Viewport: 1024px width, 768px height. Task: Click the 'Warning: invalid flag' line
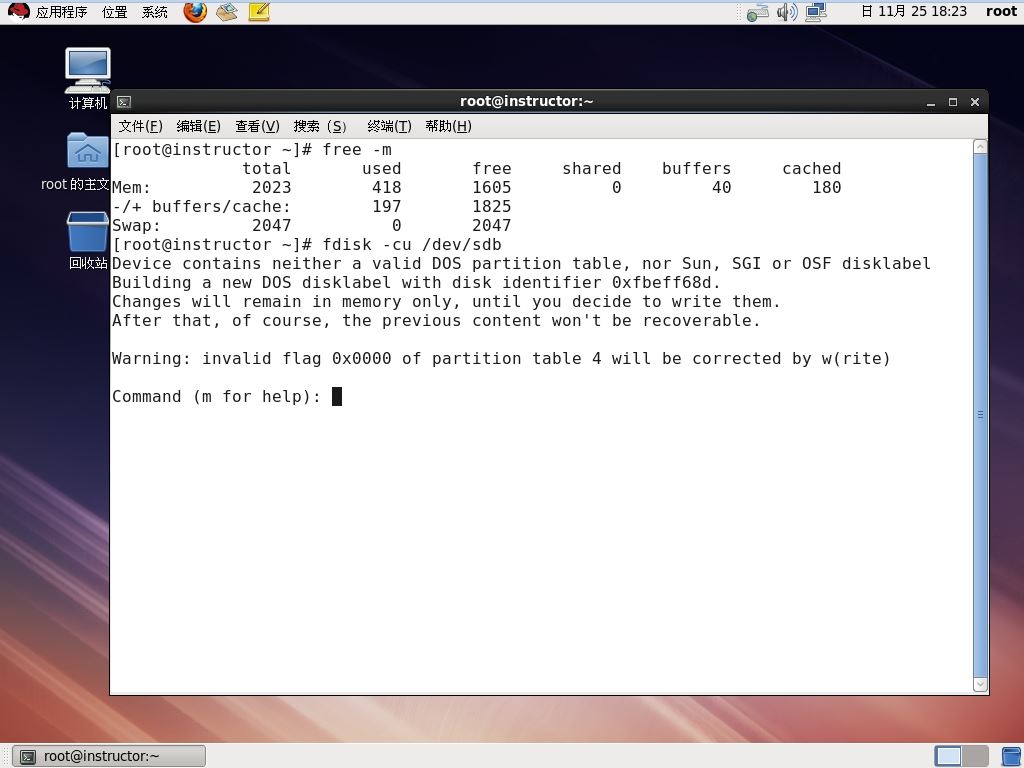pyautogui.click(x=501, y=359)
